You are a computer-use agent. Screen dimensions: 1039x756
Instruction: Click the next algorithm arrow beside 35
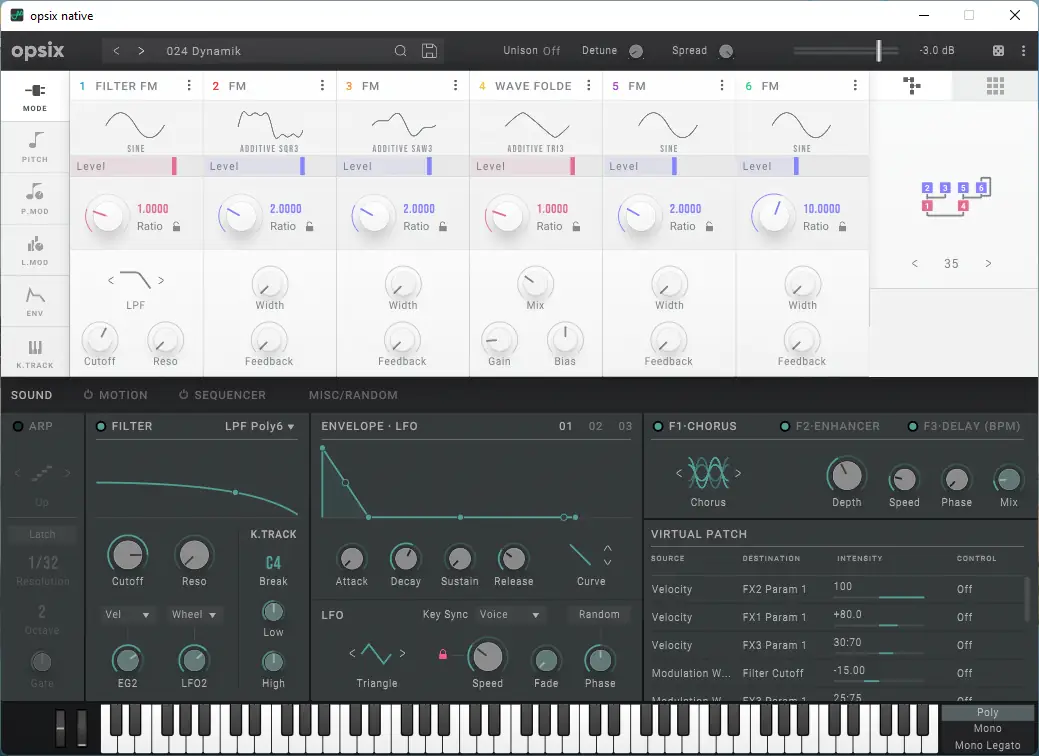(988, 263)
